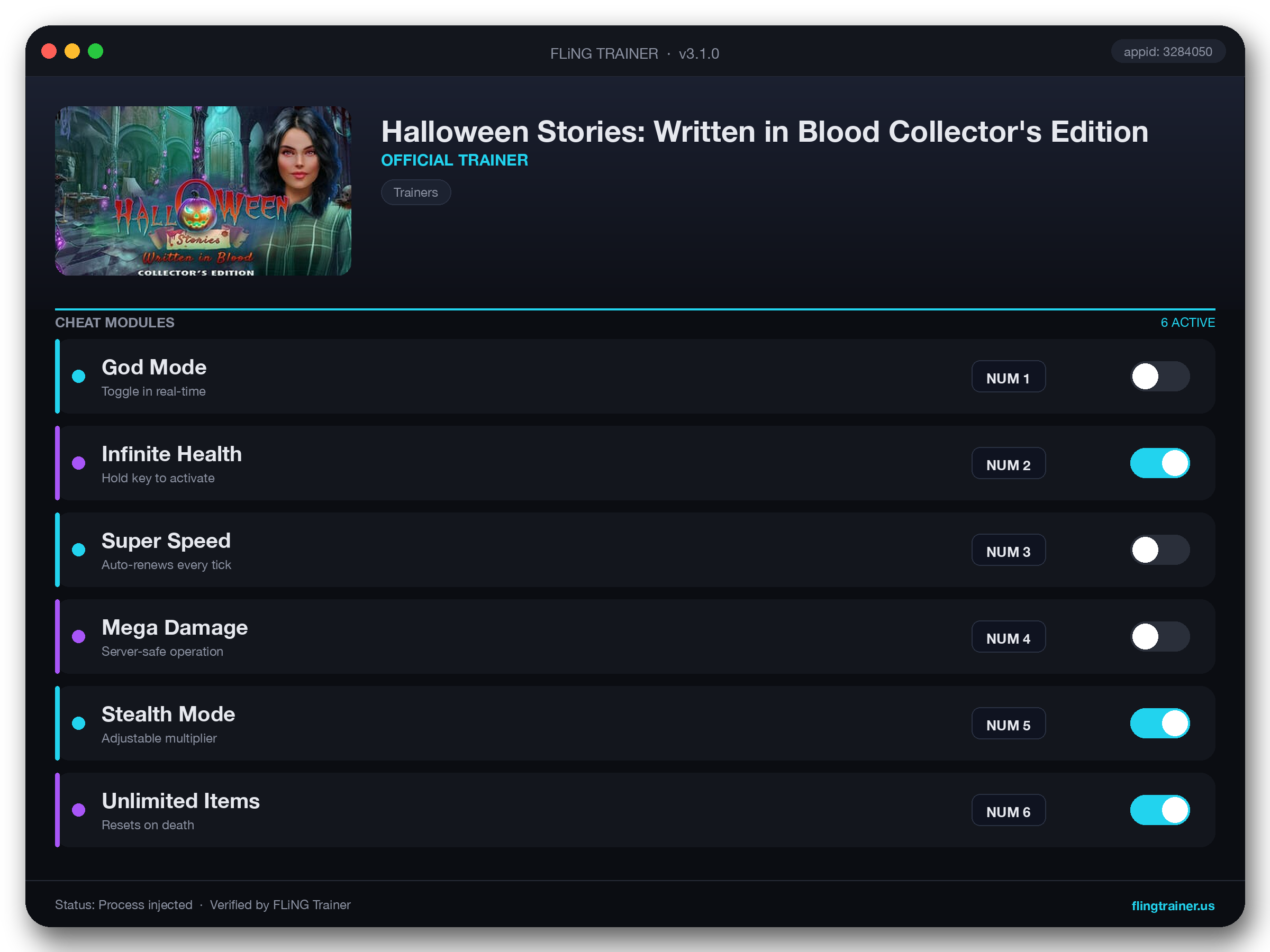Screen dimensions: 1270x952
Task: Click the Trainers tag chip
Action: (x=416, y=192)
